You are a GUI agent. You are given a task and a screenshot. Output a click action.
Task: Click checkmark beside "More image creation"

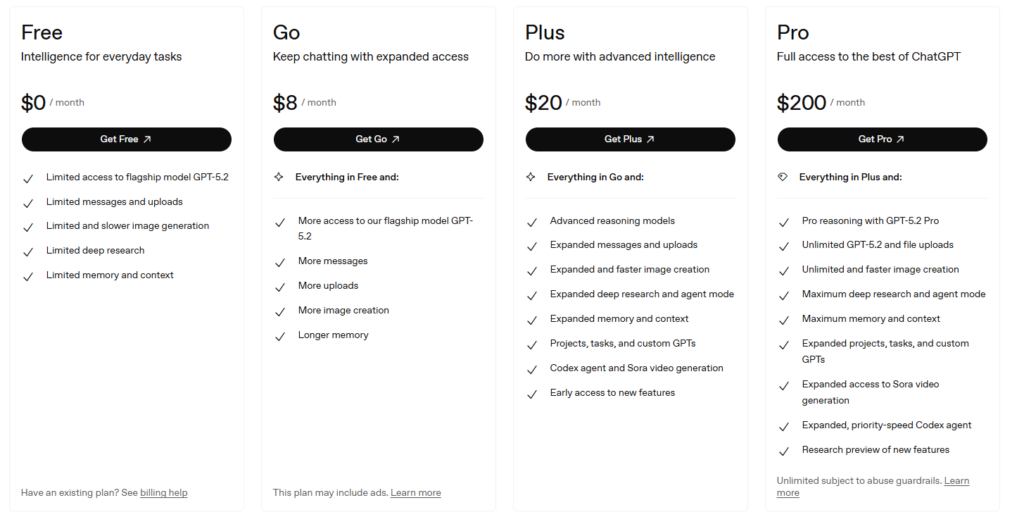point(280,311)
